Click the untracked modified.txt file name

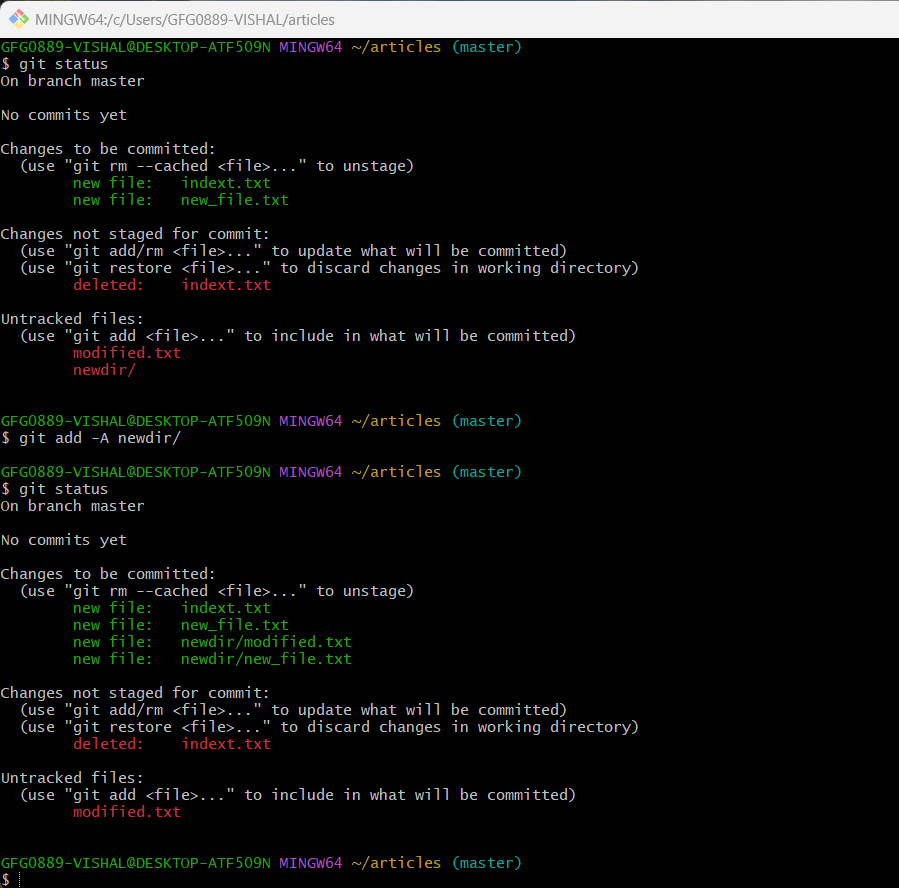pyautogui.click(x=126, y=352)
